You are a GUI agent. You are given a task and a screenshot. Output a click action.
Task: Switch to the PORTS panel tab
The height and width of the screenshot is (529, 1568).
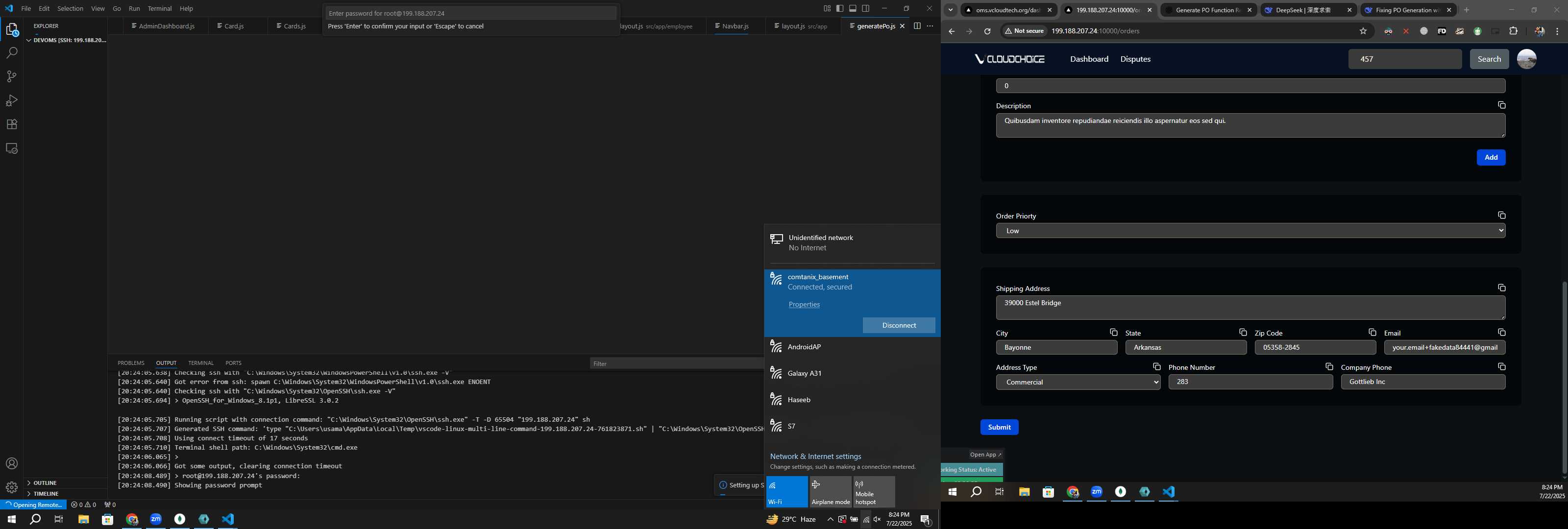pyautogui.click(x=233, y=363)
